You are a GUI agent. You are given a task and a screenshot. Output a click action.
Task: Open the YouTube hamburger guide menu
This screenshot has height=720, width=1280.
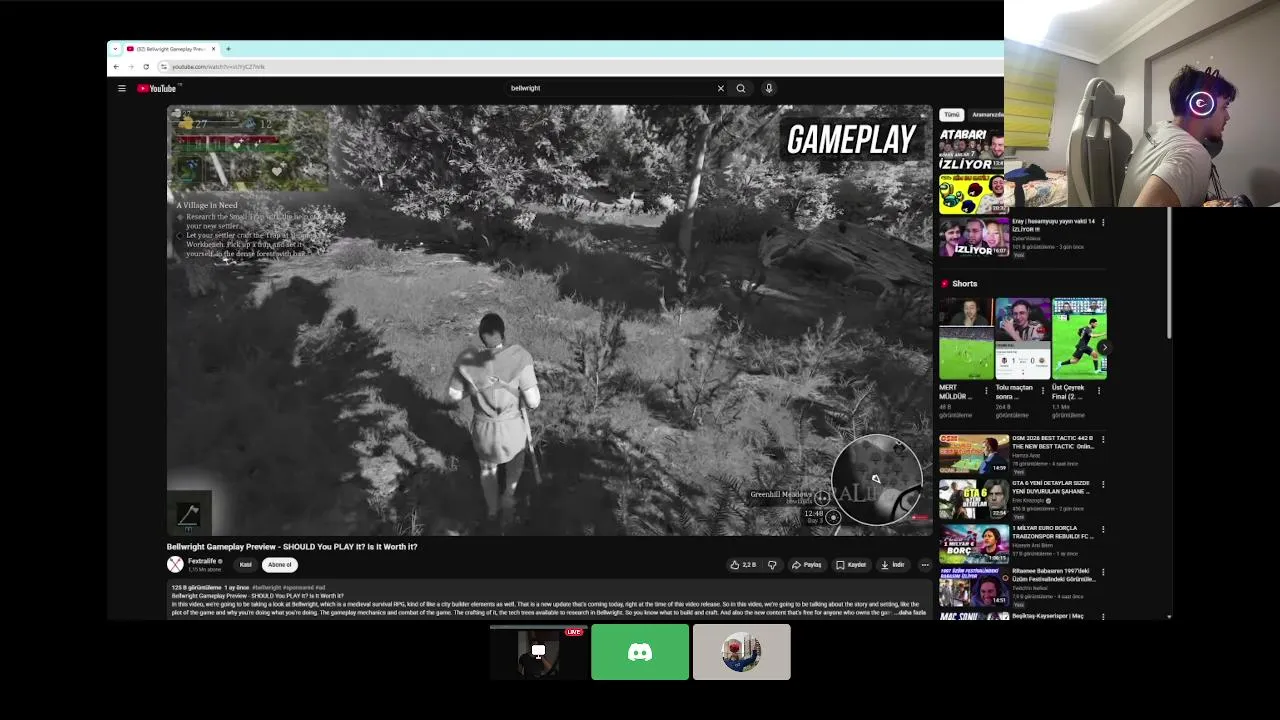(x=122, y=88)
